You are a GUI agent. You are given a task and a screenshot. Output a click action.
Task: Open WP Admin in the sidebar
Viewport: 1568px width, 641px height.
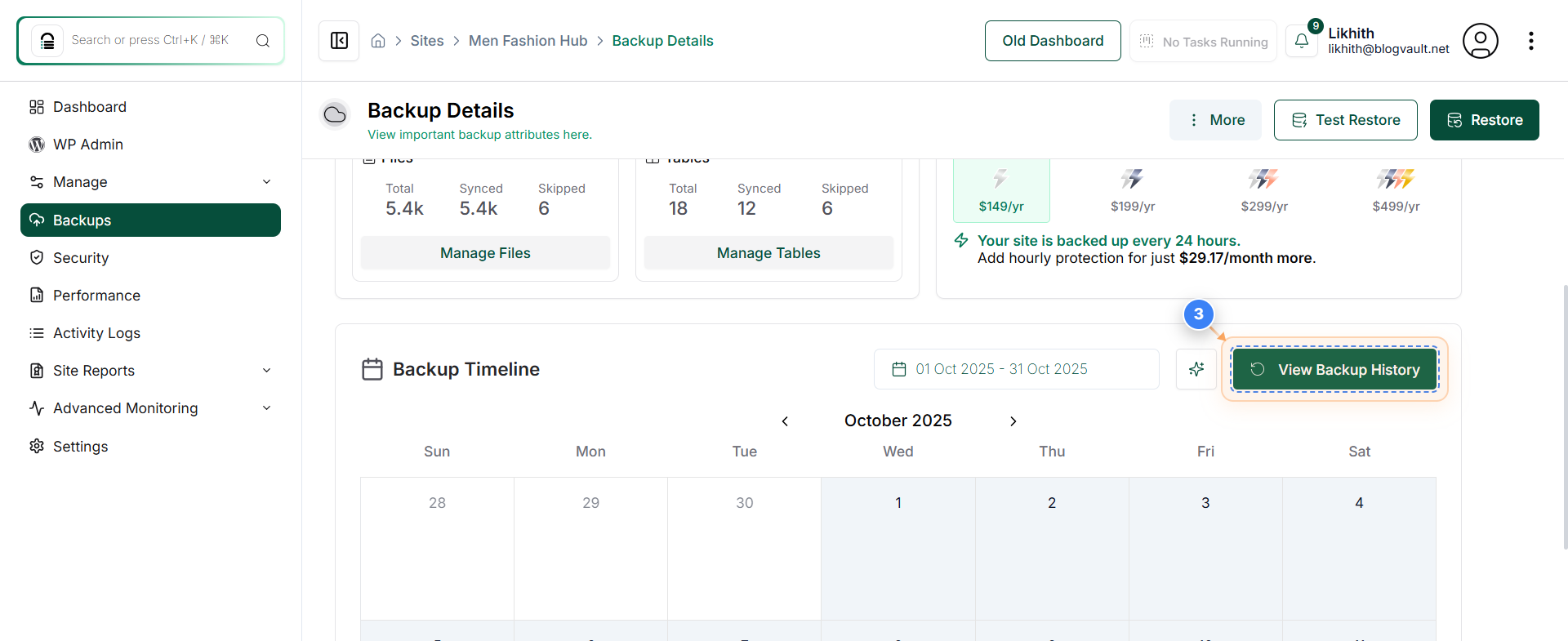tap(150, 145)
